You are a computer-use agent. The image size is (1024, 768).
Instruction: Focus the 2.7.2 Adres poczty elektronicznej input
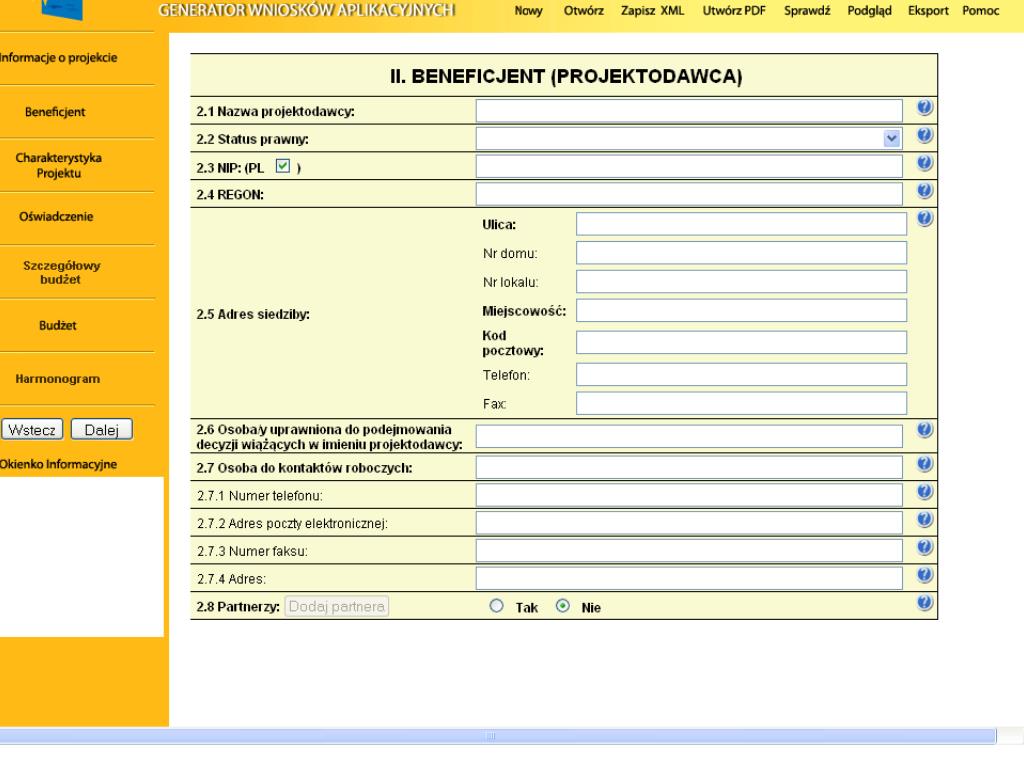coord(689,522)
